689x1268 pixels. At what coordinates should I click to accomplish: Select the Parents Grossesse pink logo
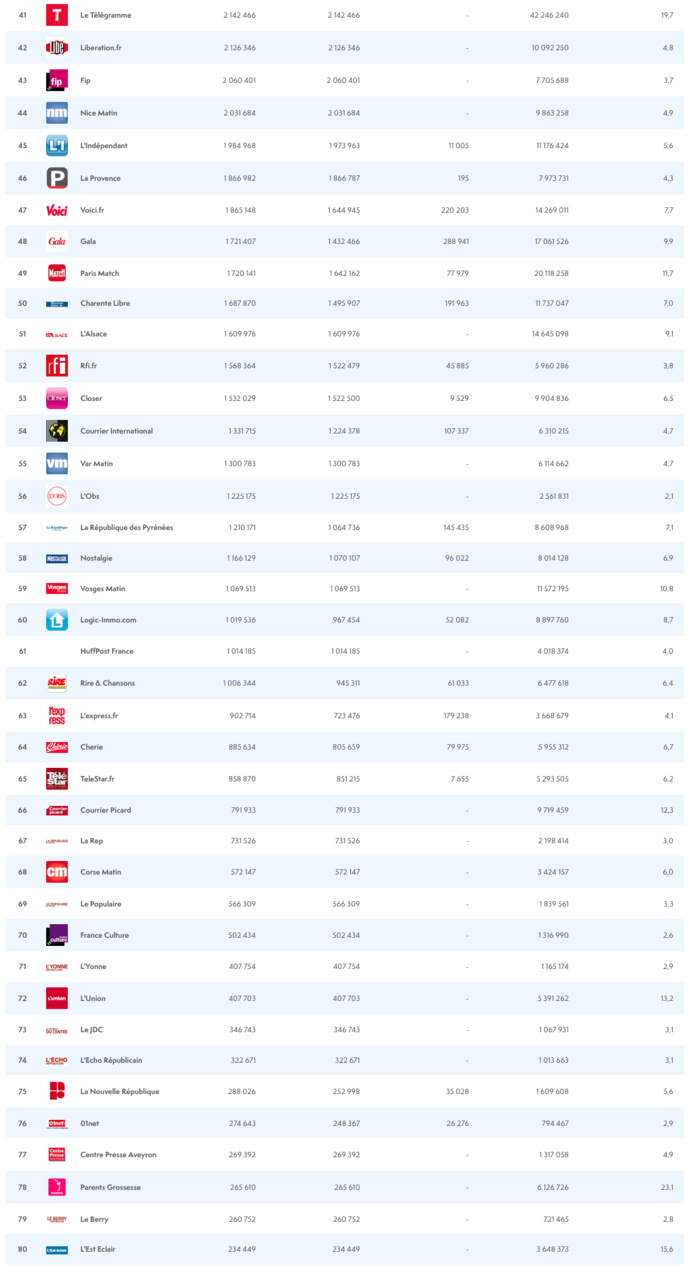click(x=57, y=1187)
